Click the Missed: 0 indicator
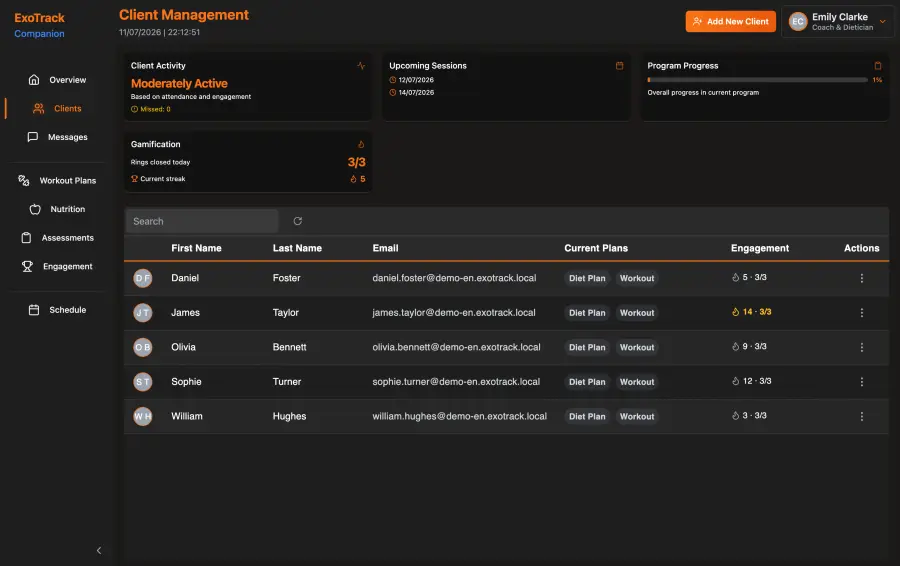Image resolution: width=900 pixels, height=566 pixels. pyautogui.click(x=151, y=109)
